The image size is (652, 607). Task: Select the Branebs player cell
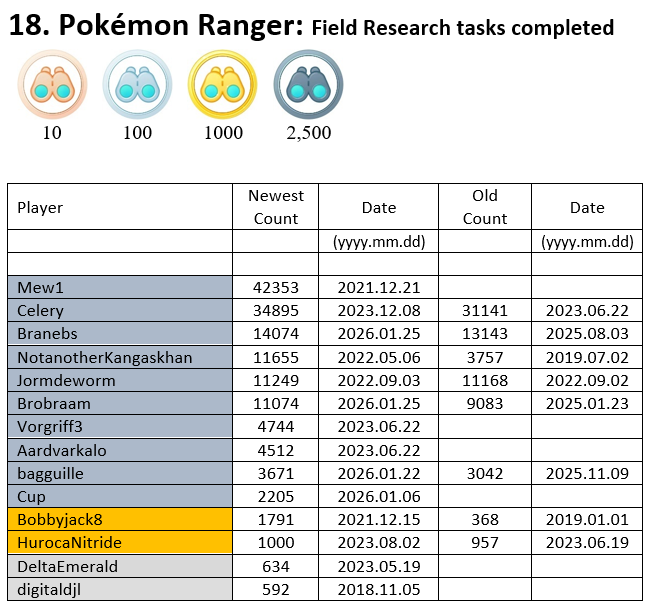[x=47, y=334]
